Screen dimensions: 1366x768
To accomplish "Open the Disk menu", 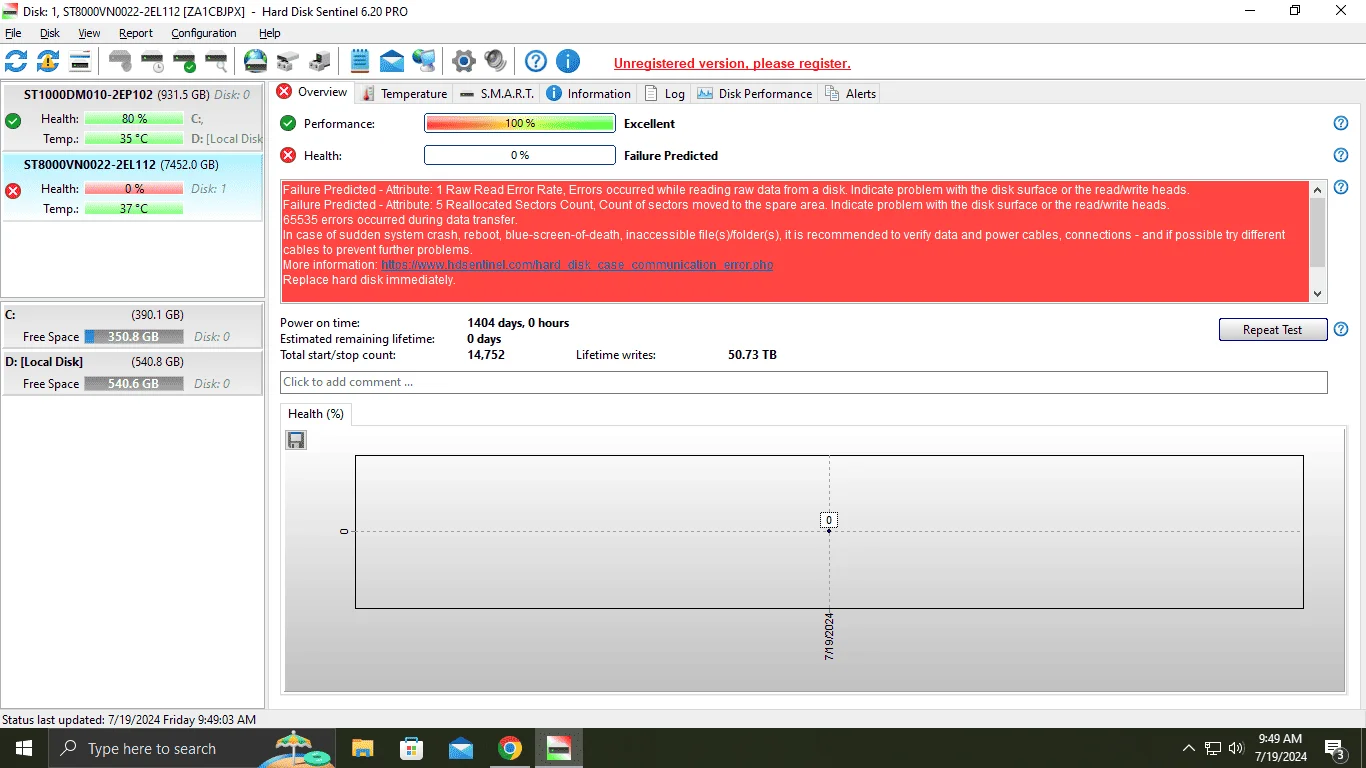I will (x=50, y=33).
